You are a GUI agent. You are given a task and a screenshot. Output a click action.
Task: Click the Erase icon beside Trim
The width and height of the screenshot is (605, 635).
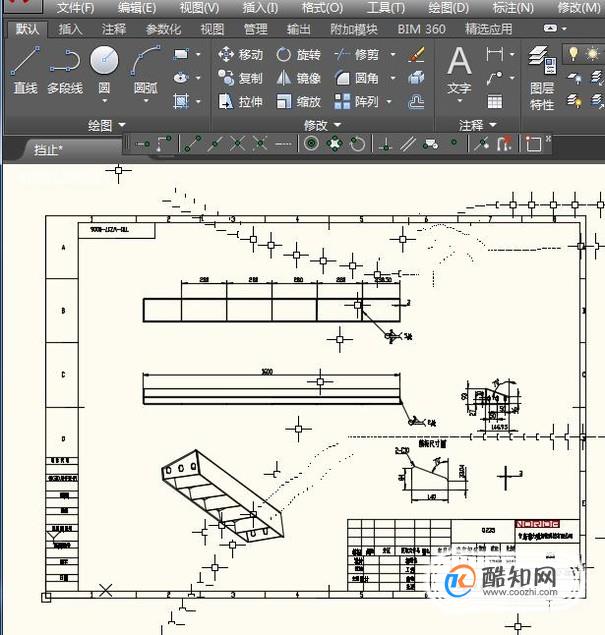coord(416,54)
